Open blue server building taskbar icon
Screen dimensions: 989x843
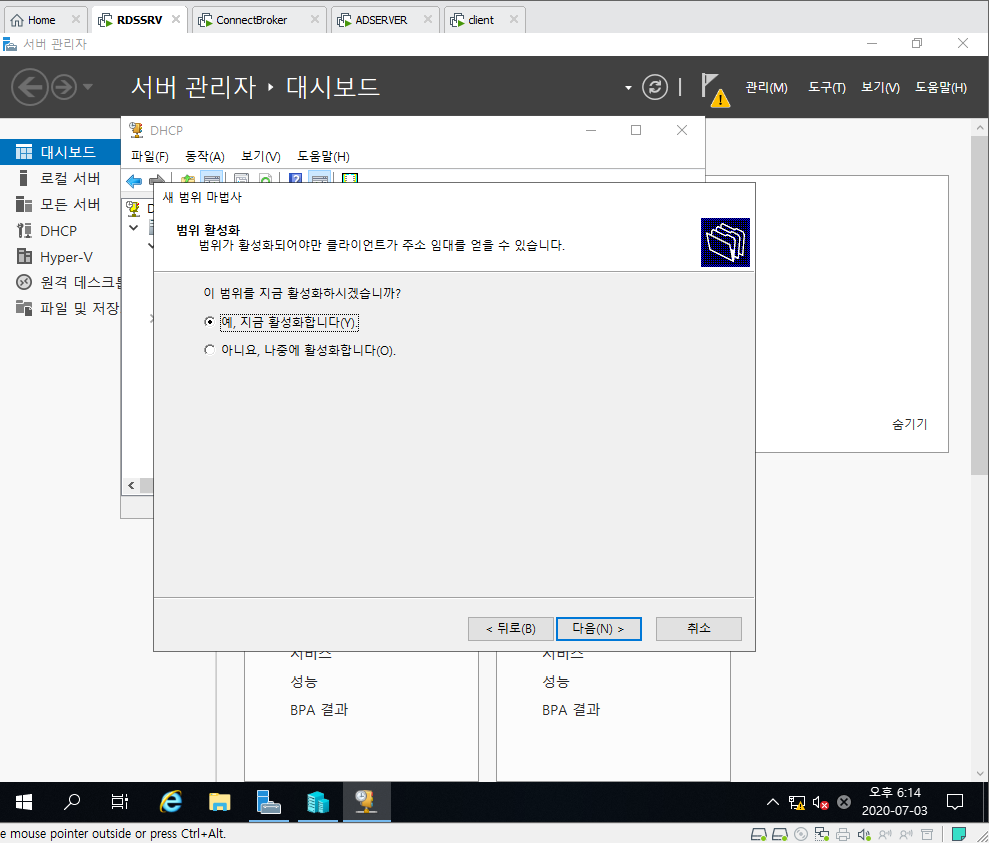point(318,801)
